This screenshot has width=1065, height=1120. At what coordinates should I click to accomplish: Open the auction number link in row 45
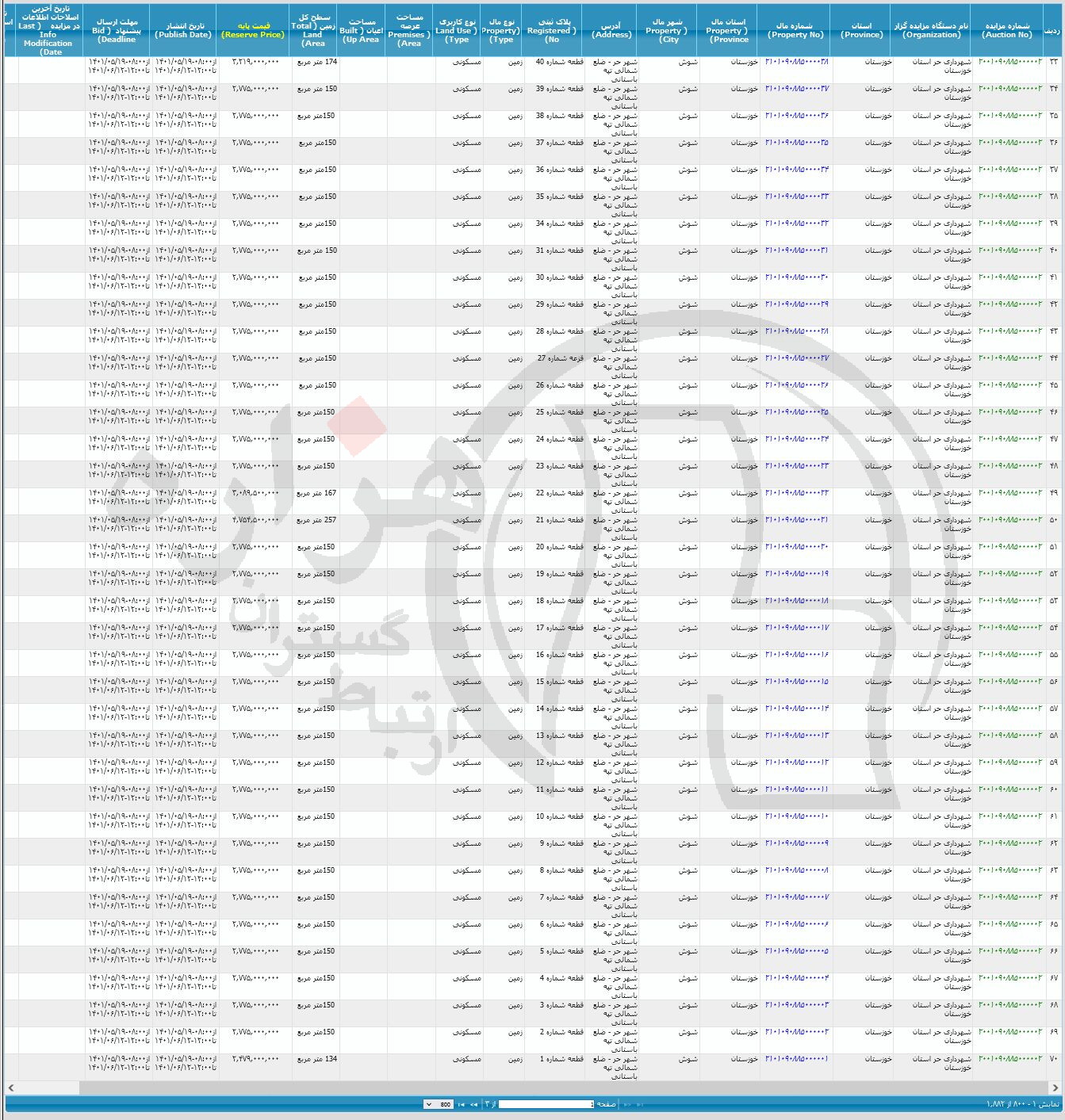(1011, 385)
